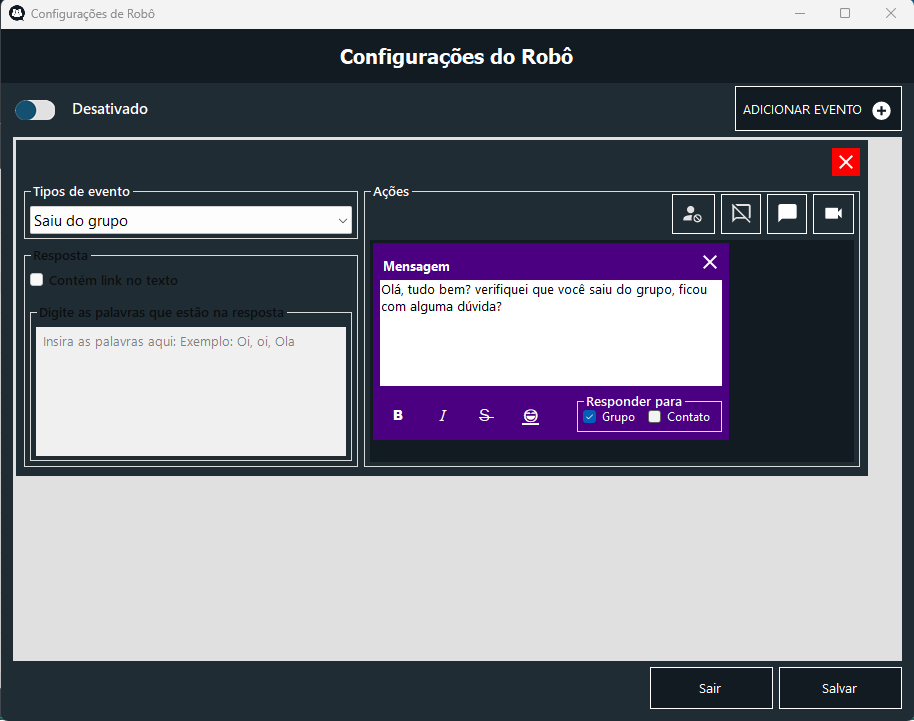The width and height of the screenshot is (914, 721).
Task: Apply bold formatting to the message
Action: [398, 416]
